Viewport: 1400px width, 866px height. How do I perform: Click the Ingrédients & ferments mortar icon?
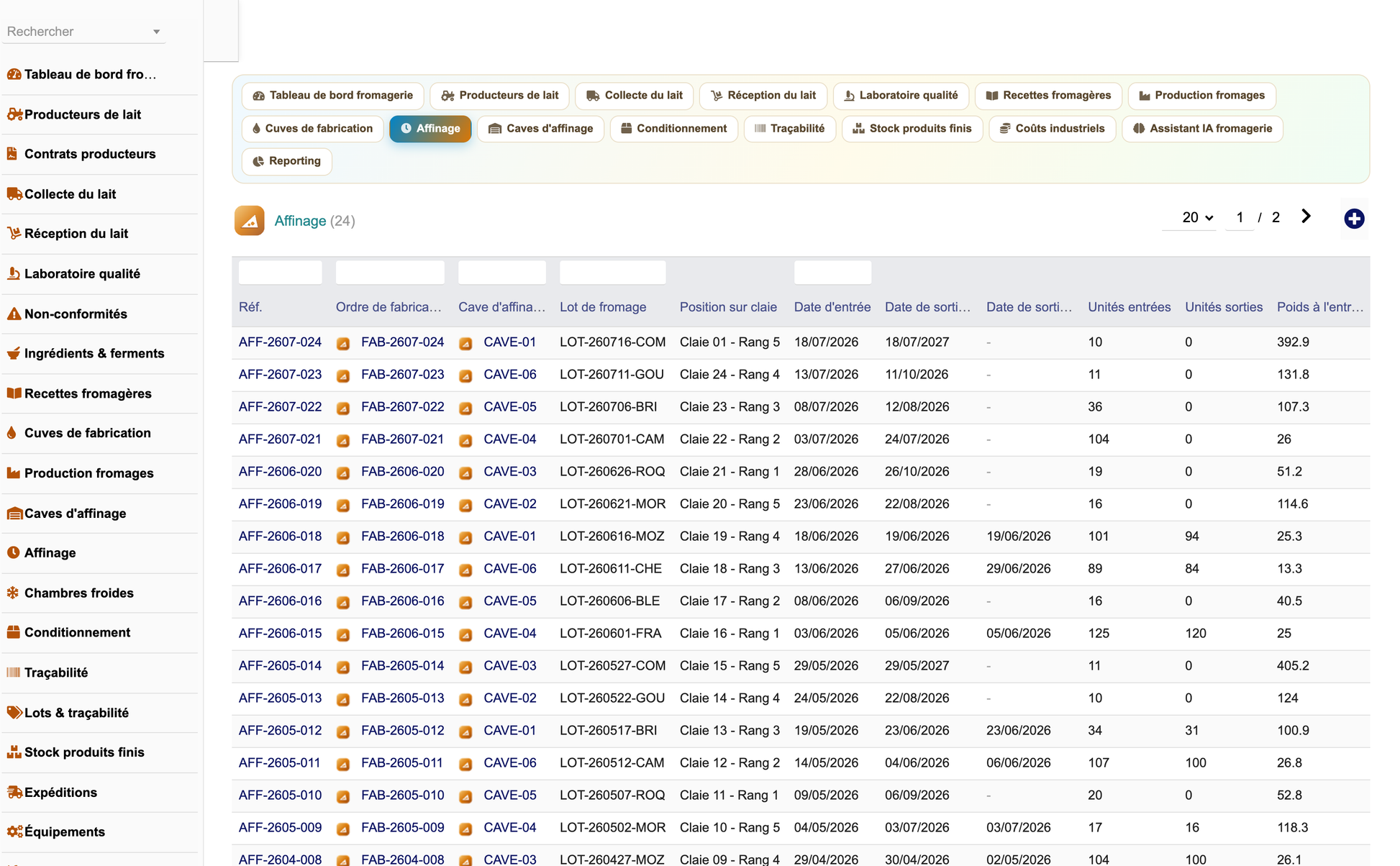[14, 353]
